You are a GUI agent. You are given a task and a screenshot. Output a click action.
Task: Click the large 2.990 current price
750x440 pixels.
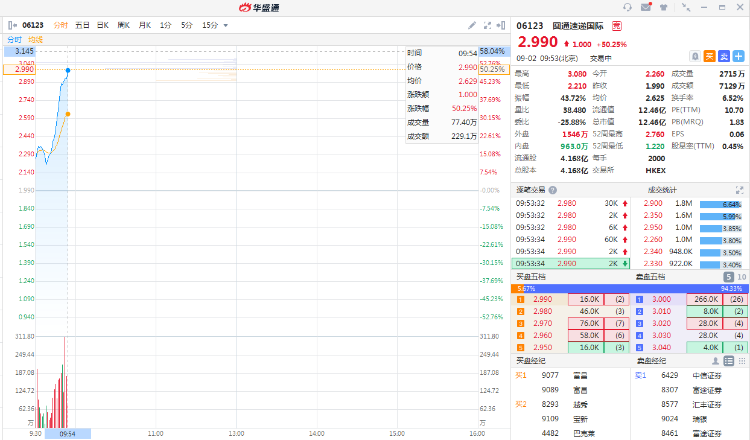tap(537, 42)
